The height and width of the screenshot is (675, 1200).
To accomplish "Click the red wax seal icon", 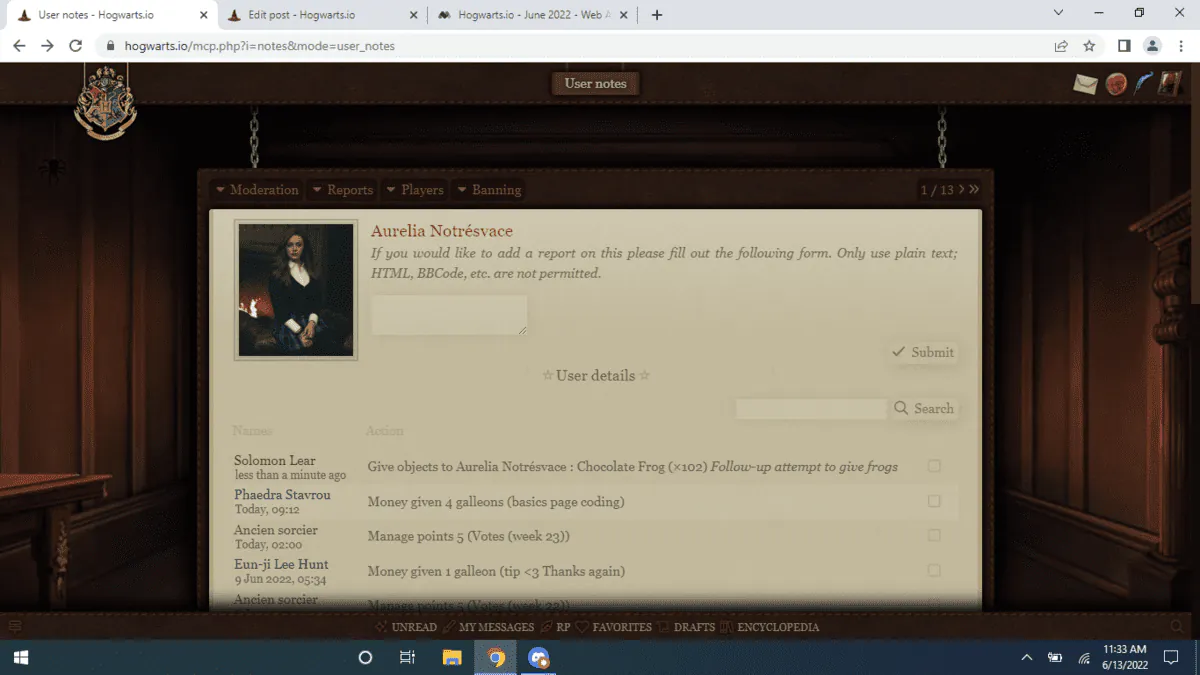I will [x=1116, y=84].
